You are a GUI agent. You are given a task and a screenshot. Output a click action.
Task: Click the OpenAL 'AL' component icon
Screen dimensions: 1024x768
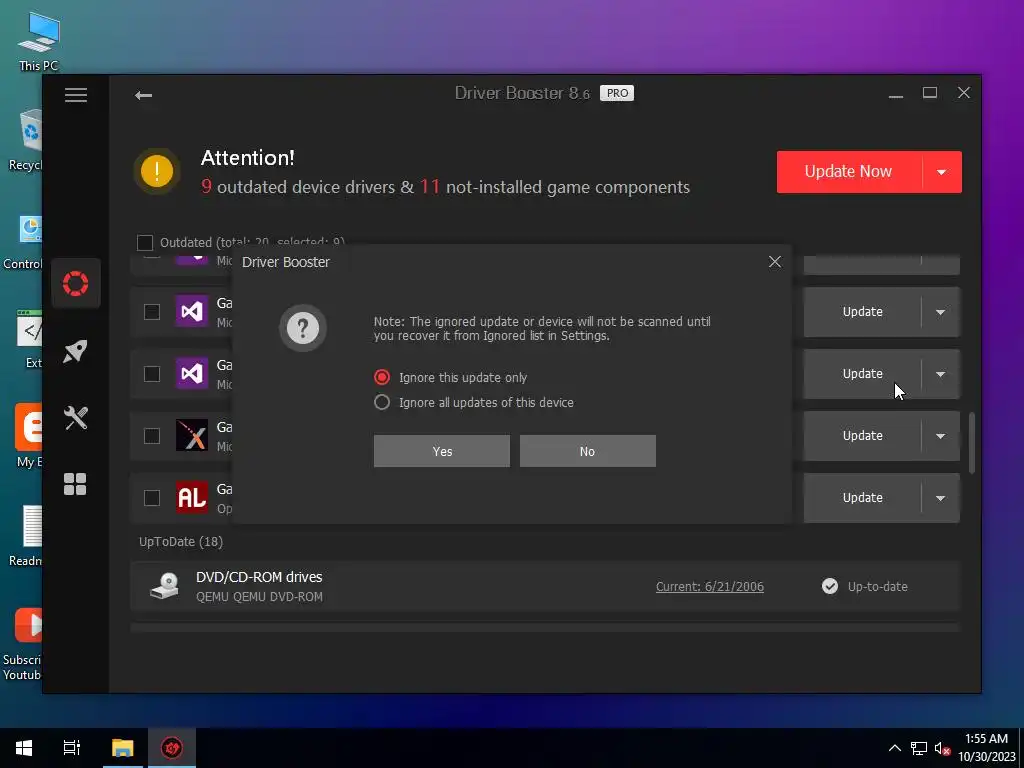click(192, 498)
